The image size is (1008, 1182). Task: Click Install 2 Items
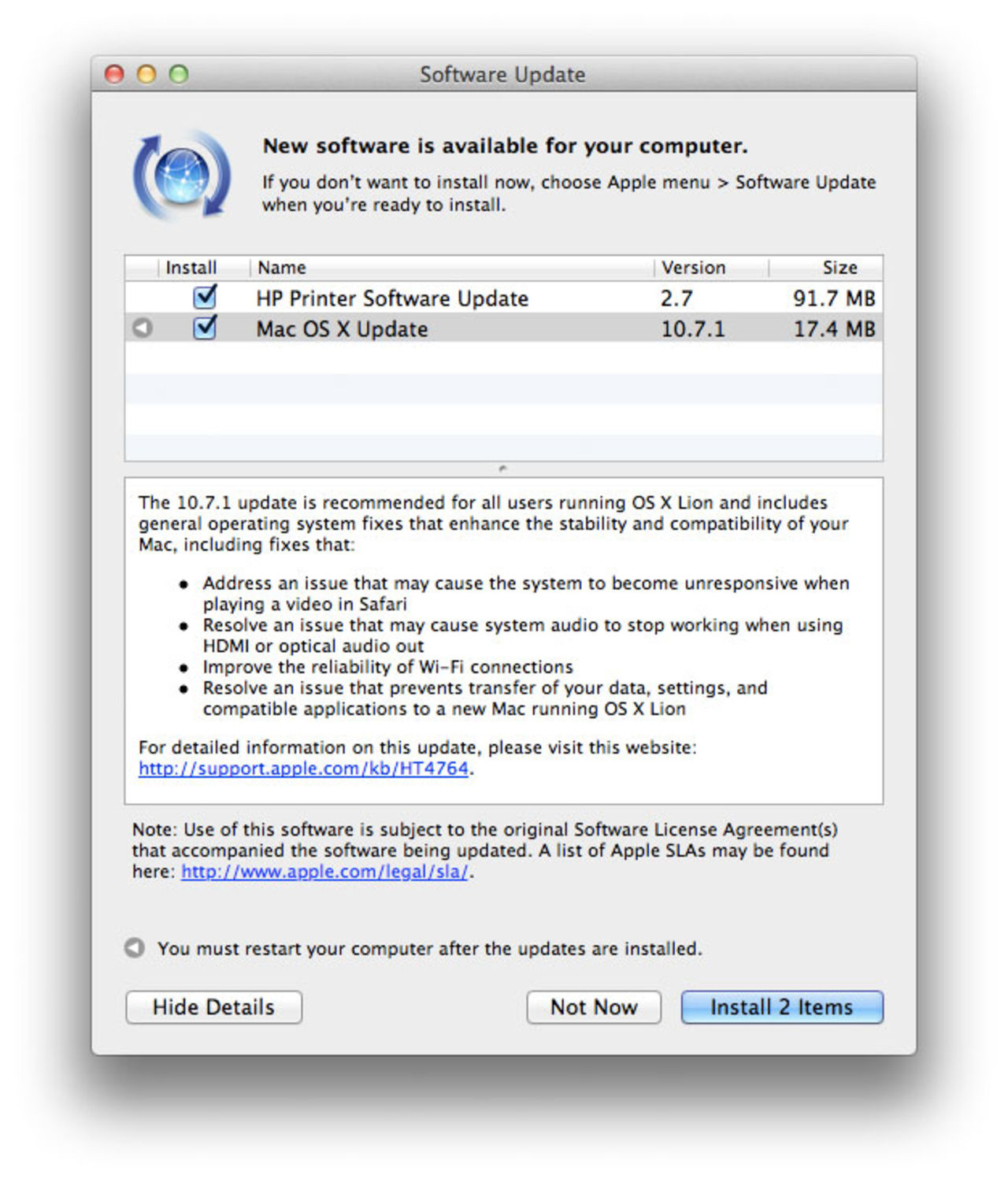[780, 1007]
